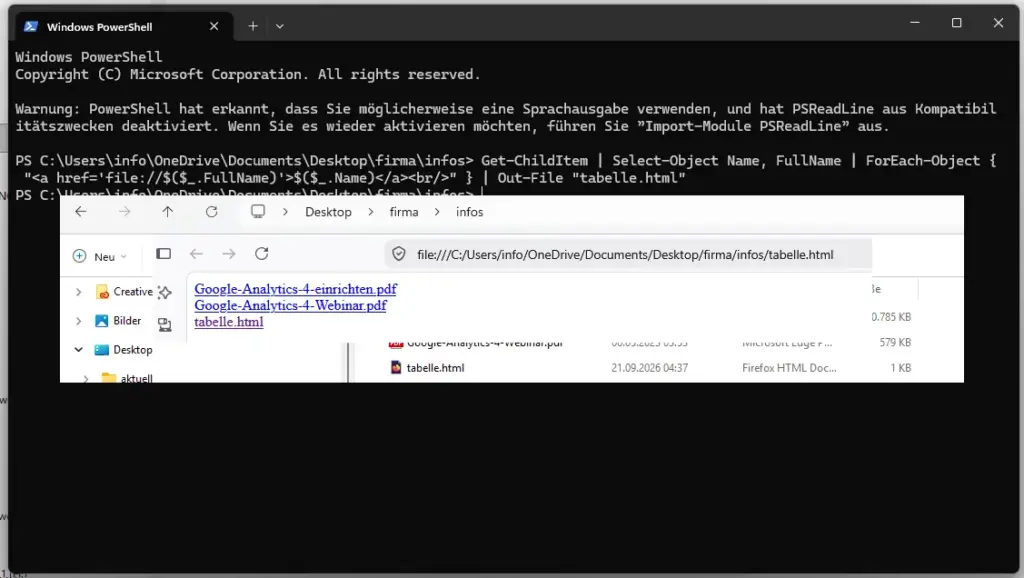Expand the Bilder tree node

coord(78,321)
